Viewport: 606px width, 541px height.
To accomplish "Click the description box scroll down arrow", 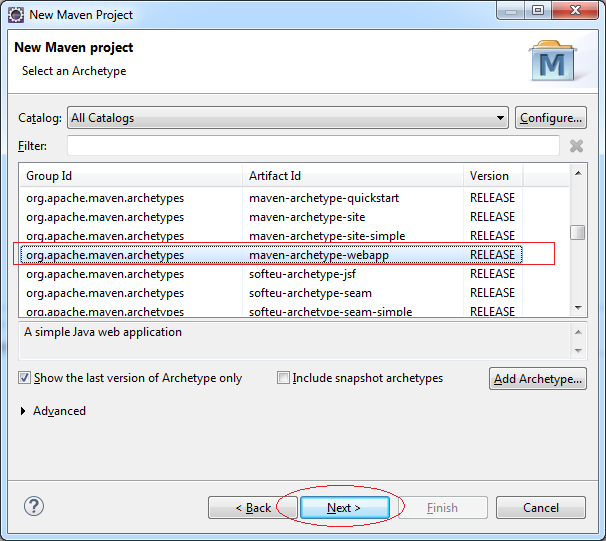I will pyautogui.click(x=578, y=350).
